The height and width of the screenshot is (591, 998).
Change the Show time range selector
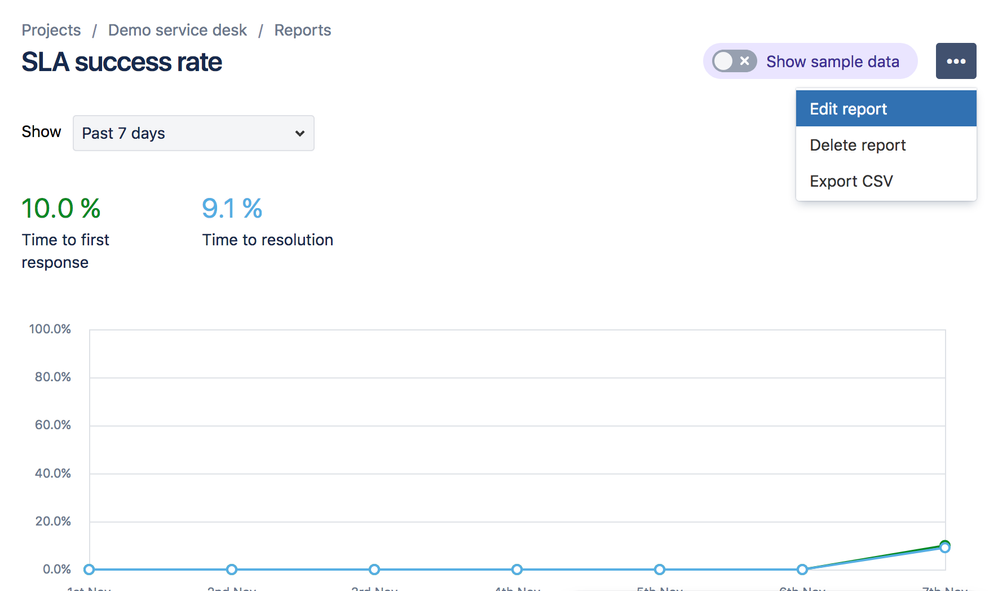[193, 133]
